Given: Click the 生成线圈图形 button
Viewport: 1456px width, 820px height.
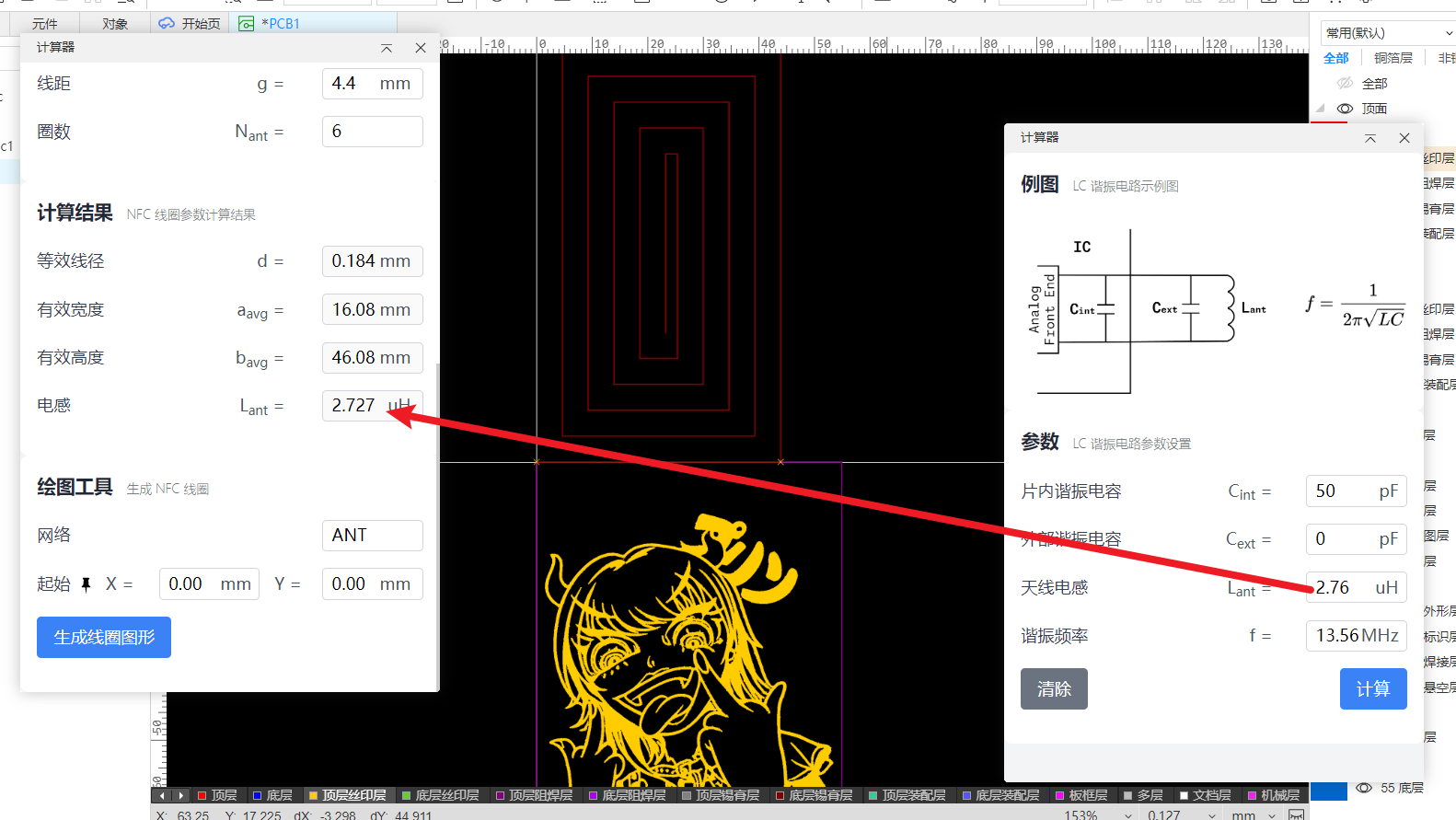Looking at the screenshot, I should point(104,637).
